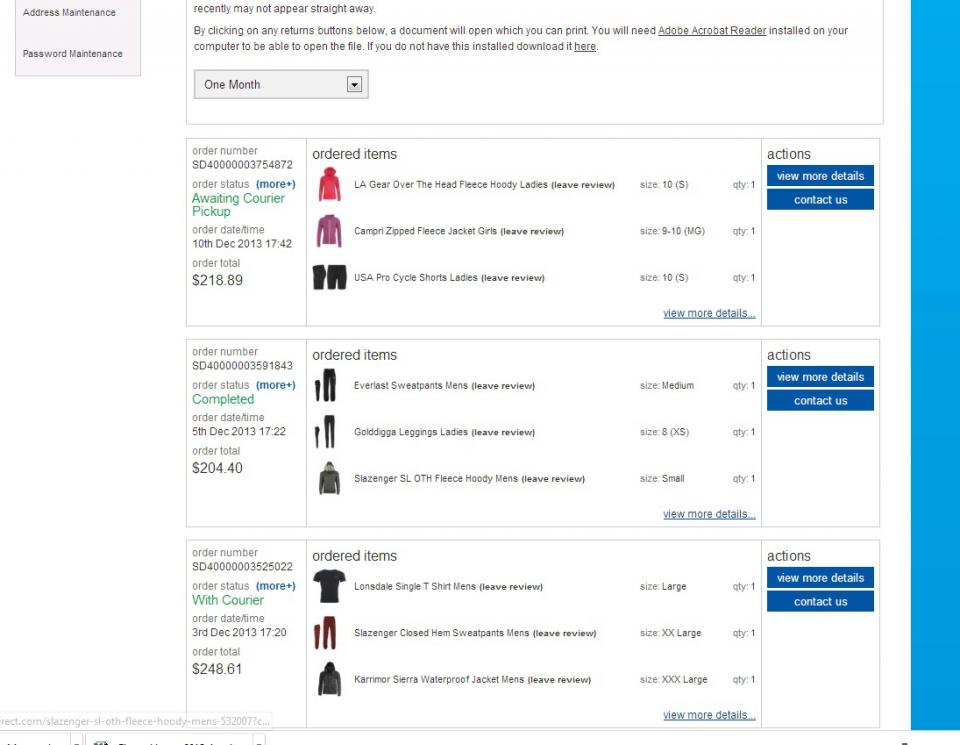
Task: Expand order status for the With Courier order
Action: 275,586
